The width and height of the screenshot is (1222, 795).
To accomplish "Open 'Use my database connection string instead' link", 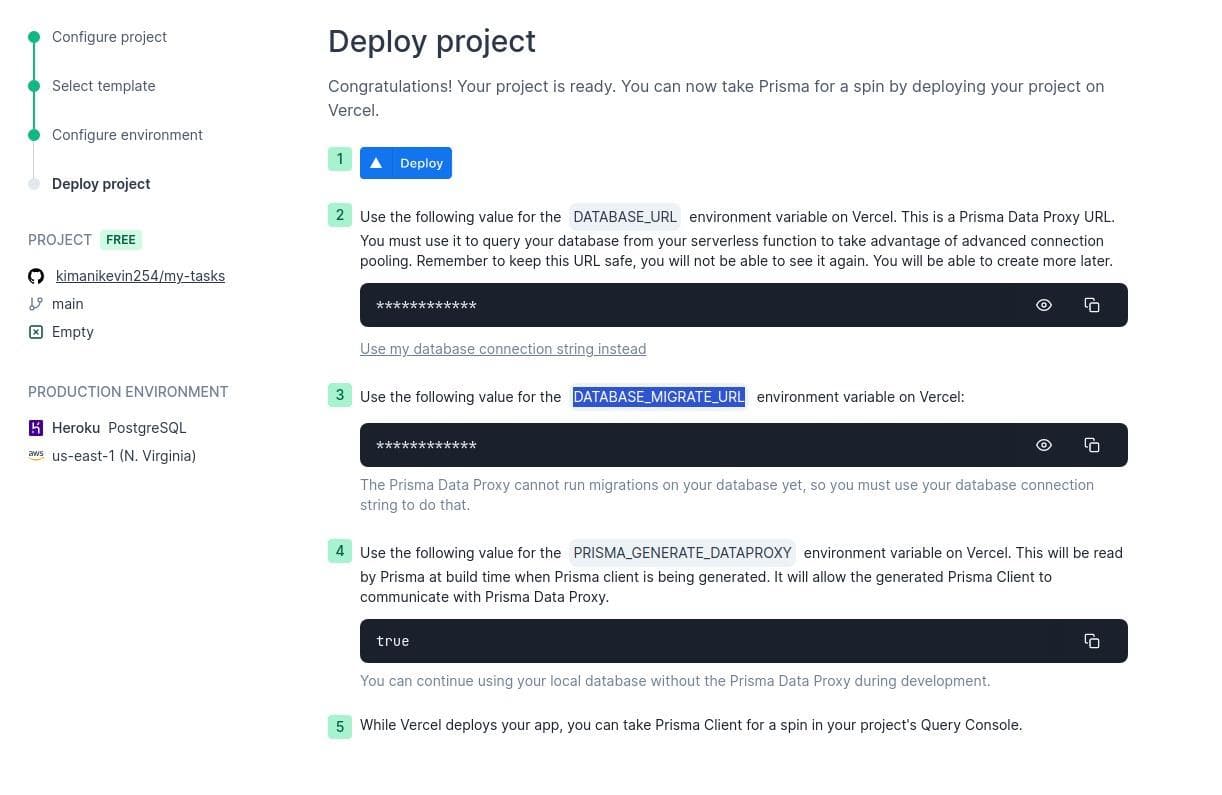I will pos(503,349).
